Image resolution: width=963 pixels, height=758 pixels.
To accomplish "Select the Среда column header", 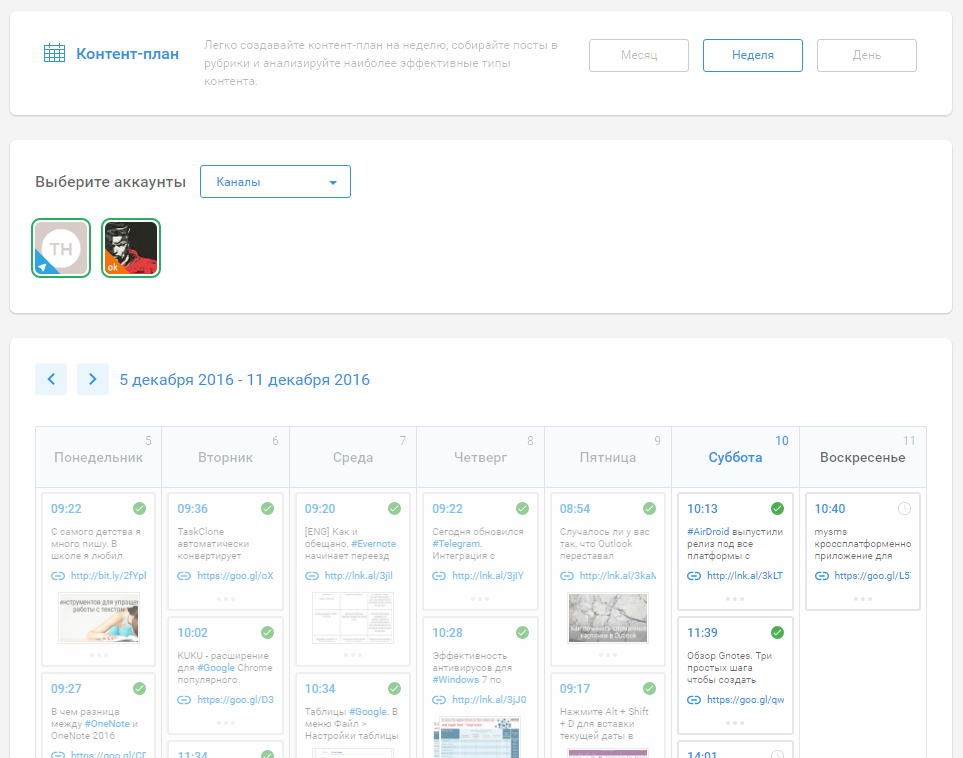I will [x=353, y=457].
